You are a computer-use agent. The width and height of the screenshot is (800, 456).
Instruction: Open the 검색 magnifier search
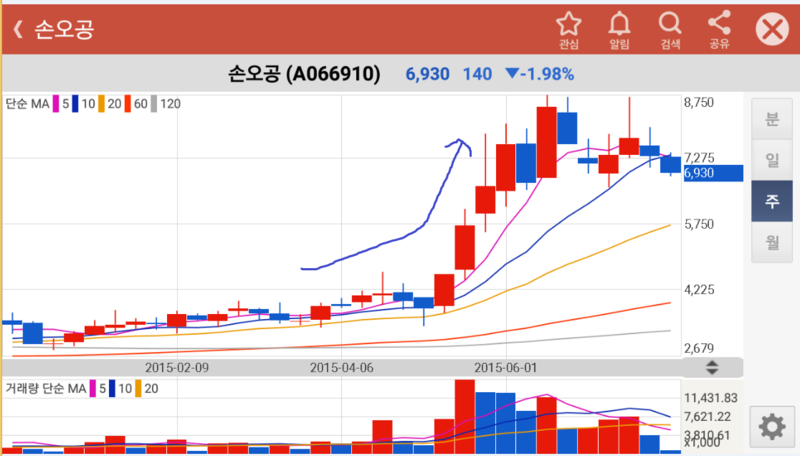(669, 29)
